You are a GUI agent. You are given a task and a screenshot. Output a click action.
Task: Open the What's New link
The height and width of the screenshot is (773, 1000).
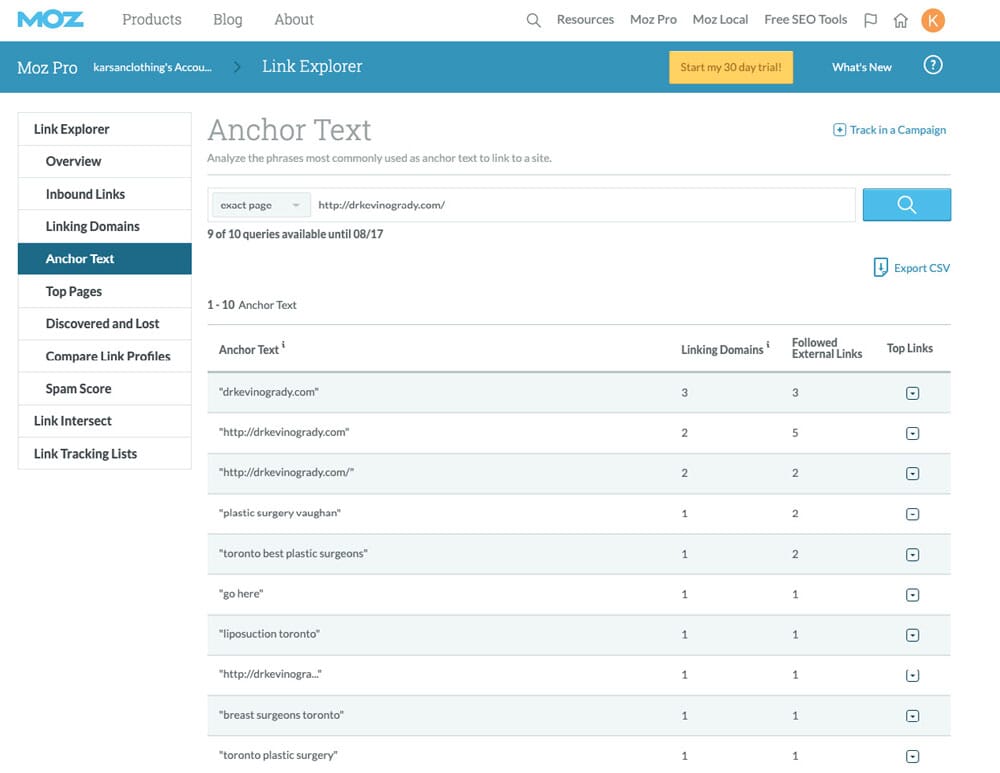click(862, 67)
